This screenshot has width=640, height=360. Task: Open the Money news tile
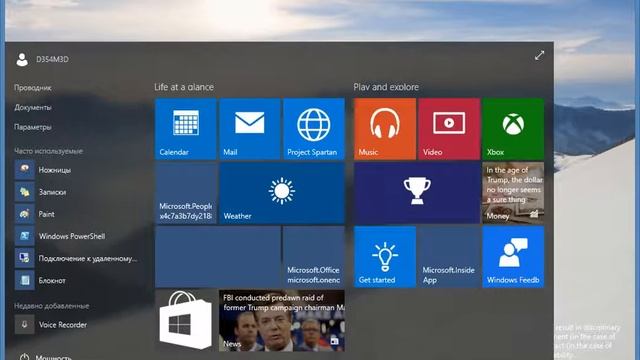(x=513, y=193)
